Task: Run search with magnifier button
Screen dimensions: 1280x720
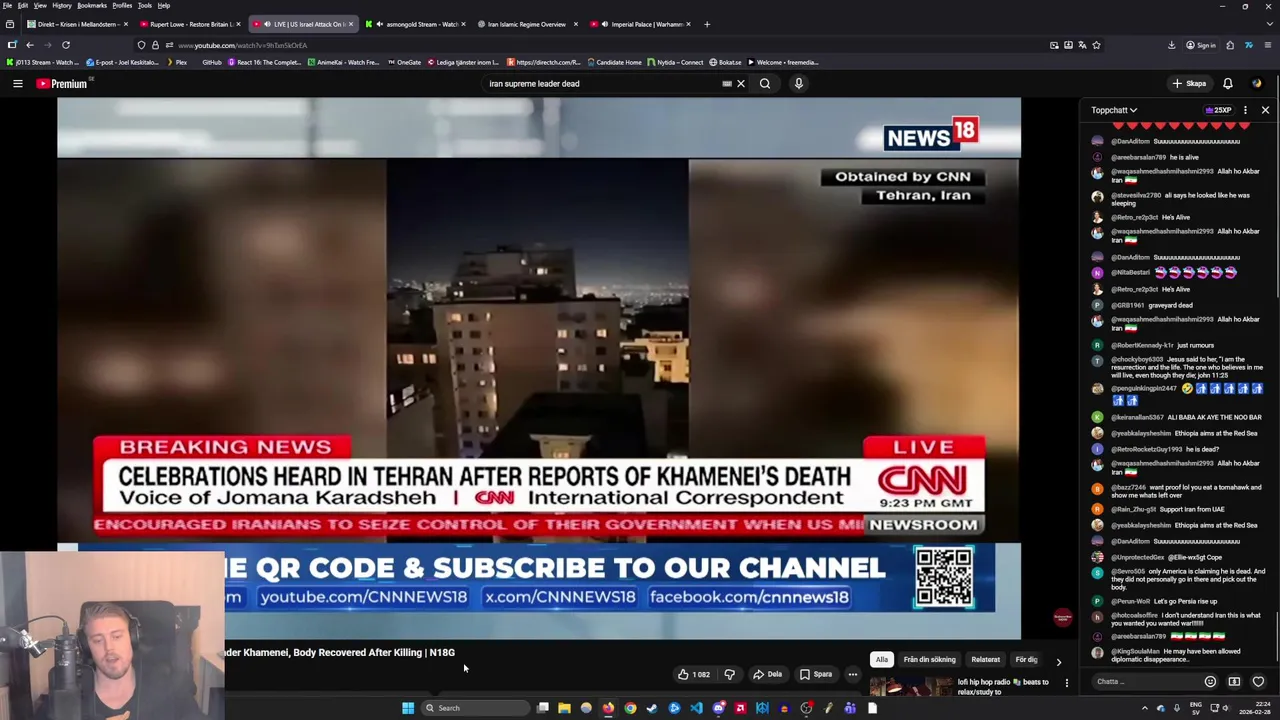Action: 765,84
